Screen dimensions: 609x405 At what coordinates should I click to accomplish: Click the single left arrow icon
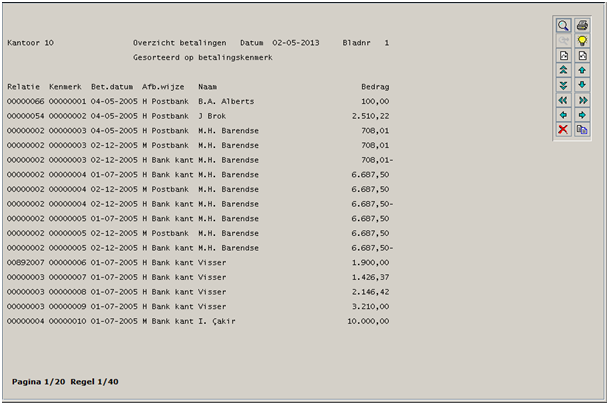(x=563, y=116)
